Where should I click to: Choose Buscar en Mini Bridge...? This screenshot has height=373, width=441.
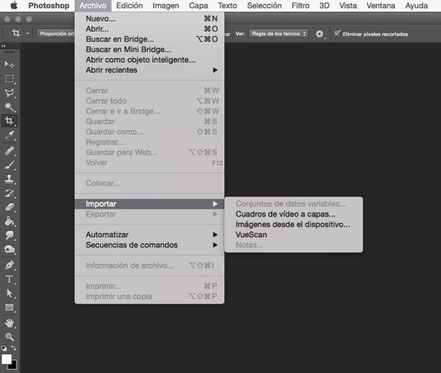click(150, 49)
